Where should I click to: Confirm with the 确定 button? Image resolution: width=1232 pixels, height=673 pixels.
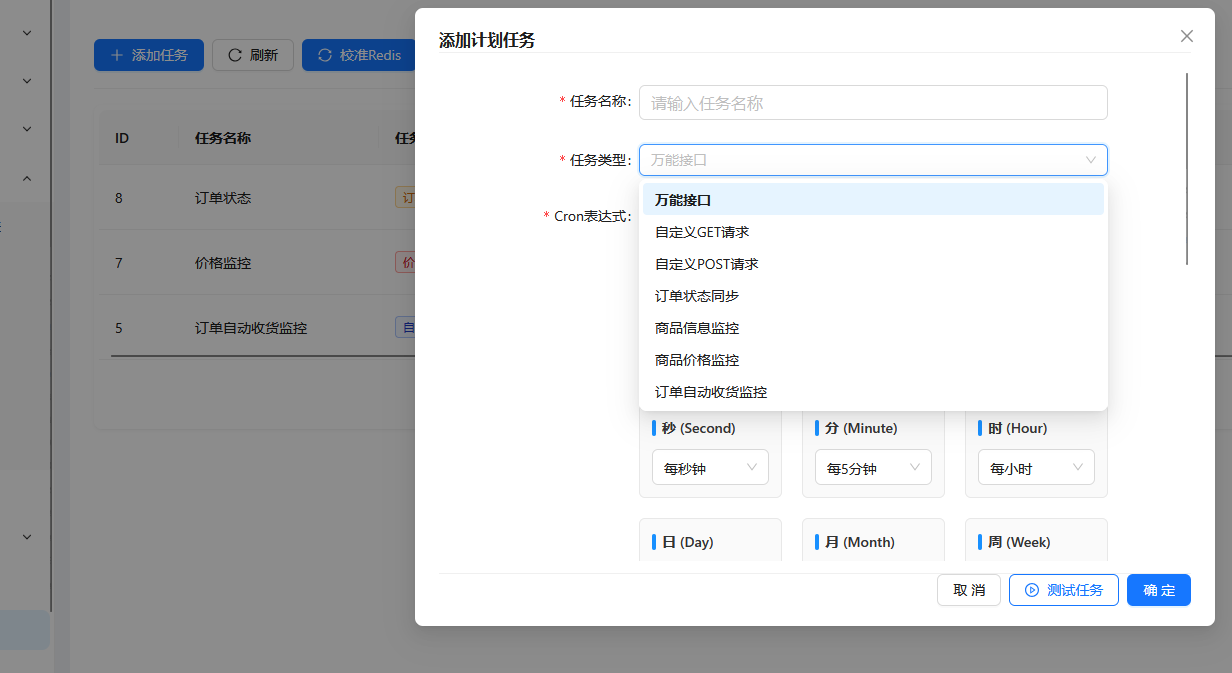coord(1158,590)
